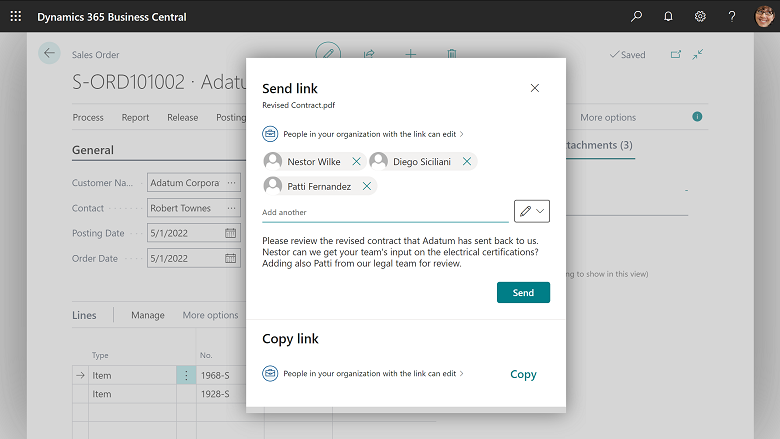Click the briefcase icon in the Copy link section
780x439 pixels.
click(270, 373)
